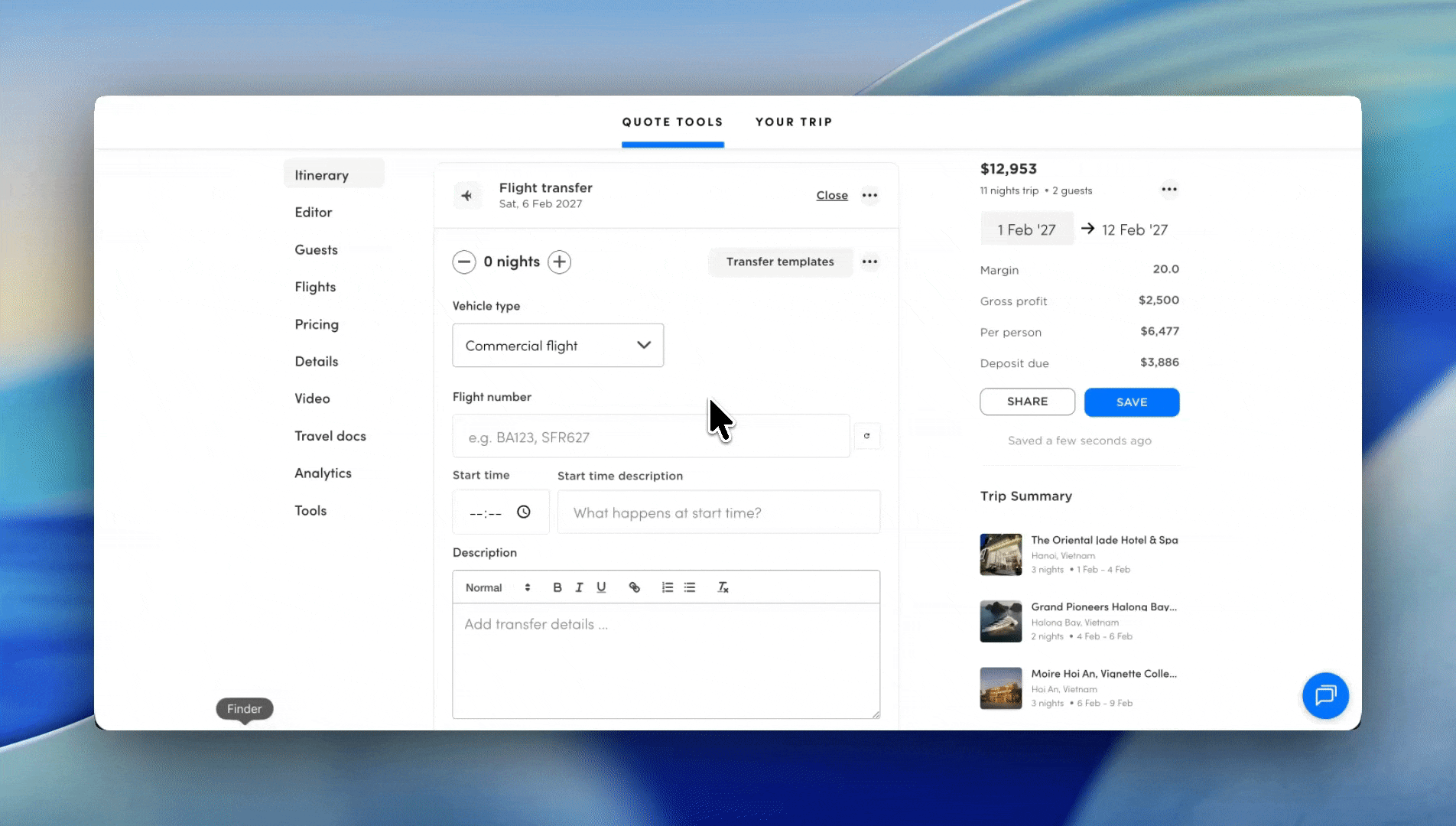Image resolution: width=1456 pixels, height=826 pixels.
Task: Insert a hyperlink in the description
Action: coord(635,587)
